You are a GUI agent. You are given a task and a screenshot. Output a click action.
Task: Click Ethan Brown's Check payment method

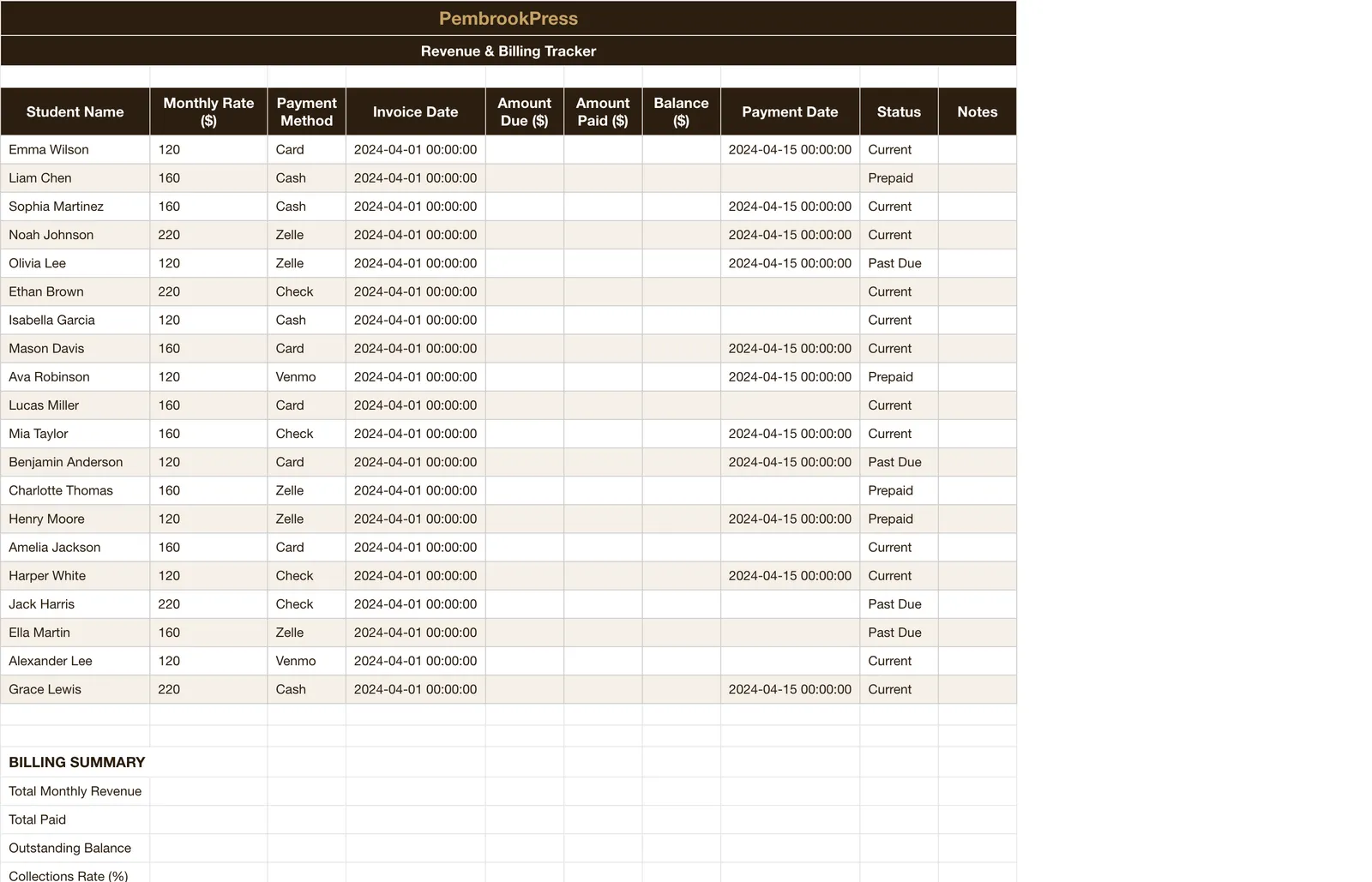[x=306, y=291]
